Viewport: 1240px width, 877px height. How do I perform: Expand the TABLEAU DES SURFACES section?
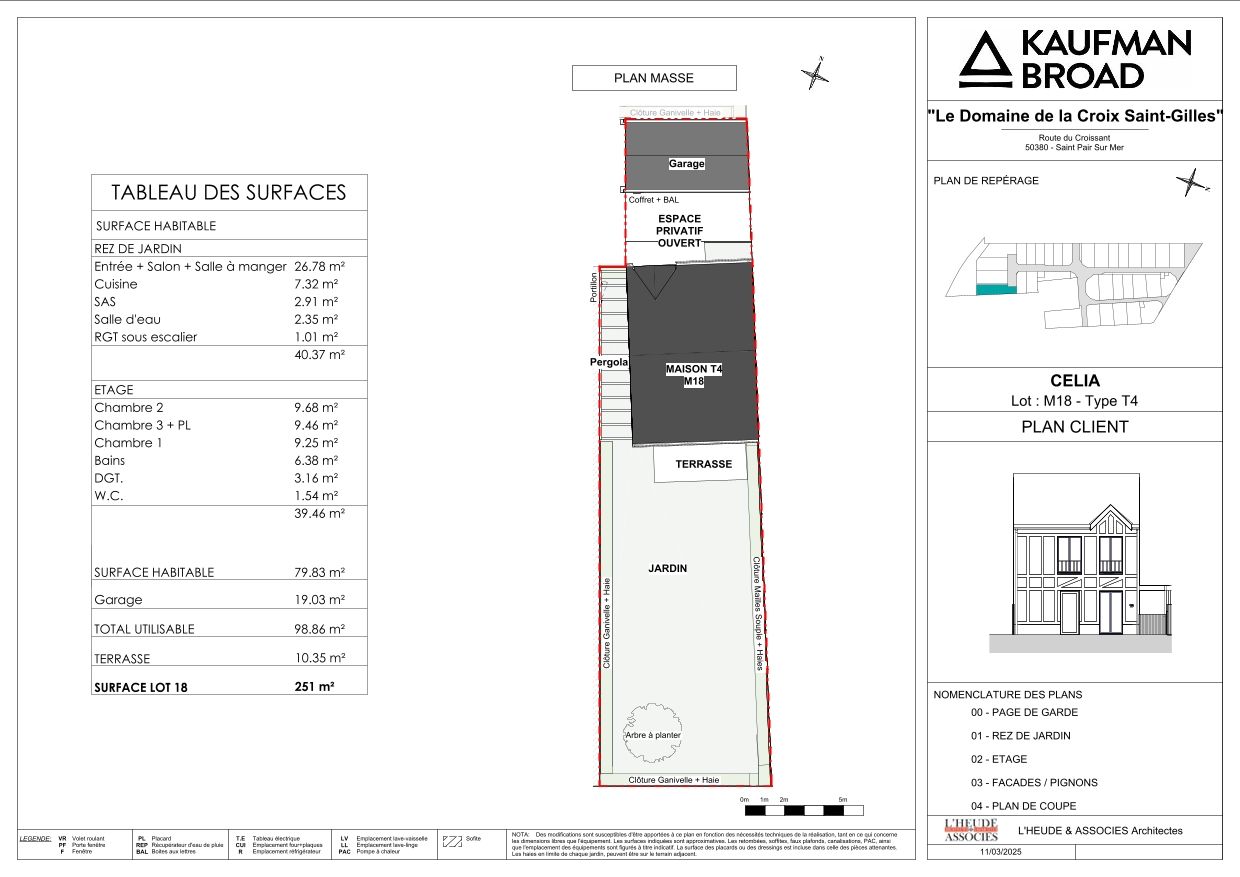[x=230, y=192]
